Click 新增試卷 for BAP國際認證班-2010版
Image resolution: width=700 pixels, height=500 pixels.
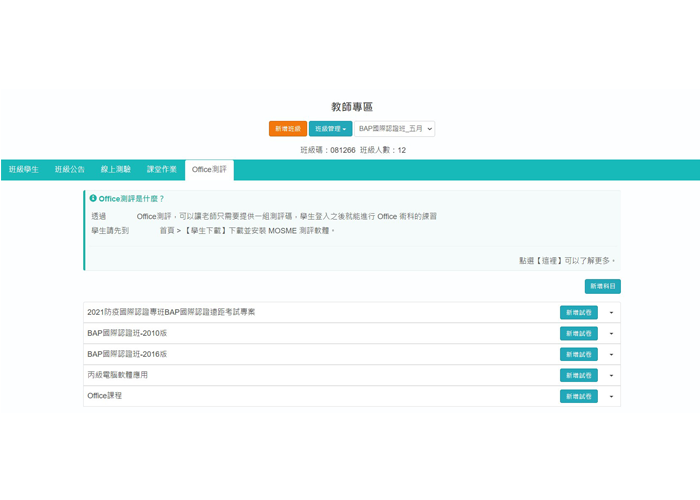click(x=579, y=333)
